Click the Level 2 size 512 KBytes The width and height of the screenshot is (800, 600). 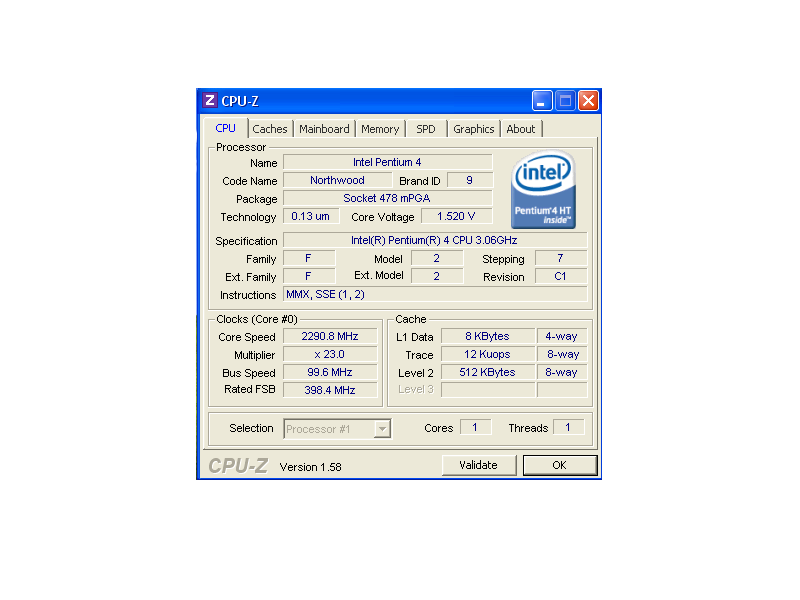488,372
